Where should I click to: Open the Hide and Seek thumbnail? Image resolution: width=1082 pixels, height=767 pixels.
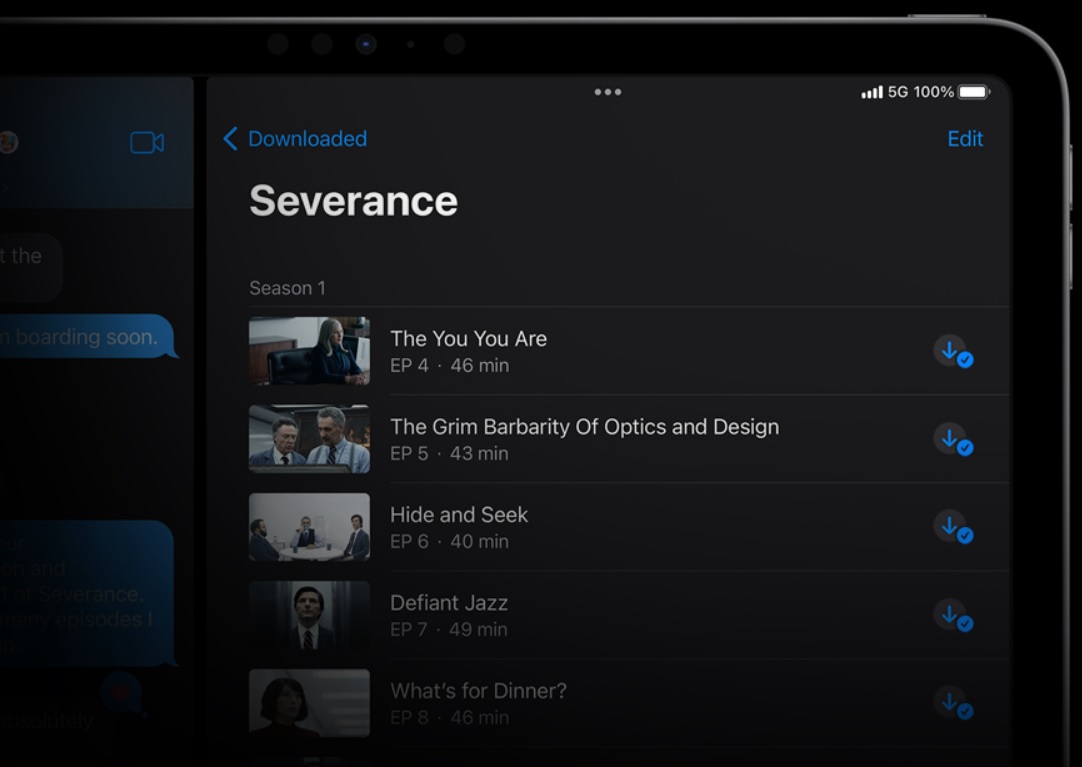[x=309, y=527]
